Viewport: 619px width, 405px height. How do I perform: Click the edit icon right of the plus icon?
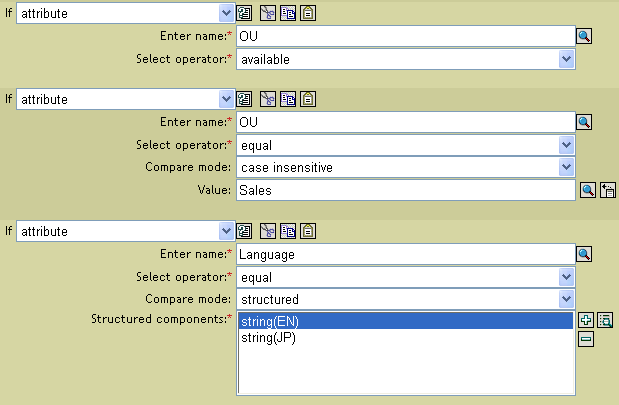point(604,321)
